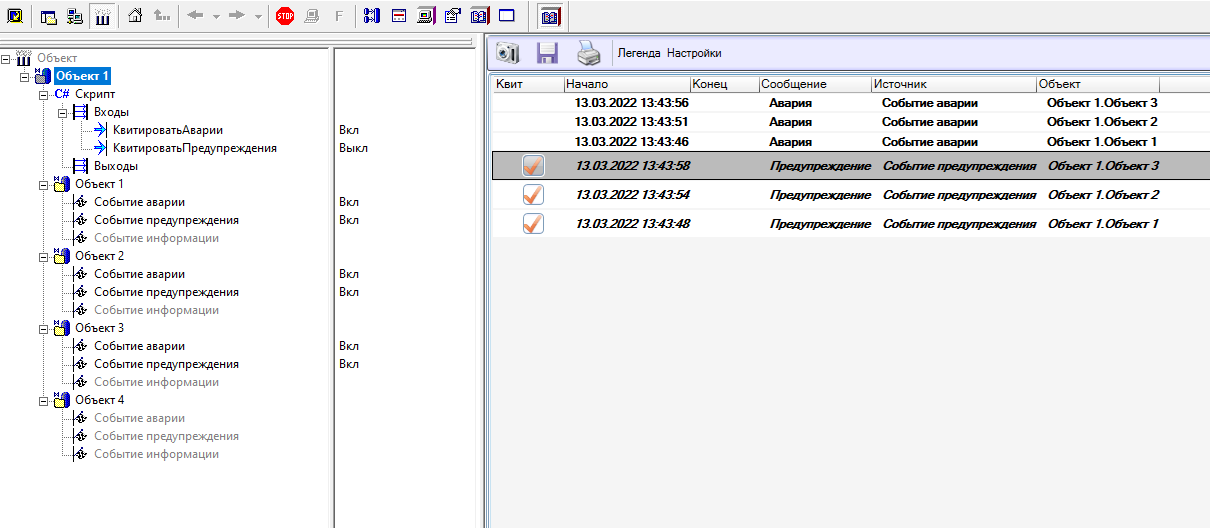The width and height of the screenshot is (1210, 528).
Task: Click the yellow monitor icon in toolbar
Action: click(15, 16)
